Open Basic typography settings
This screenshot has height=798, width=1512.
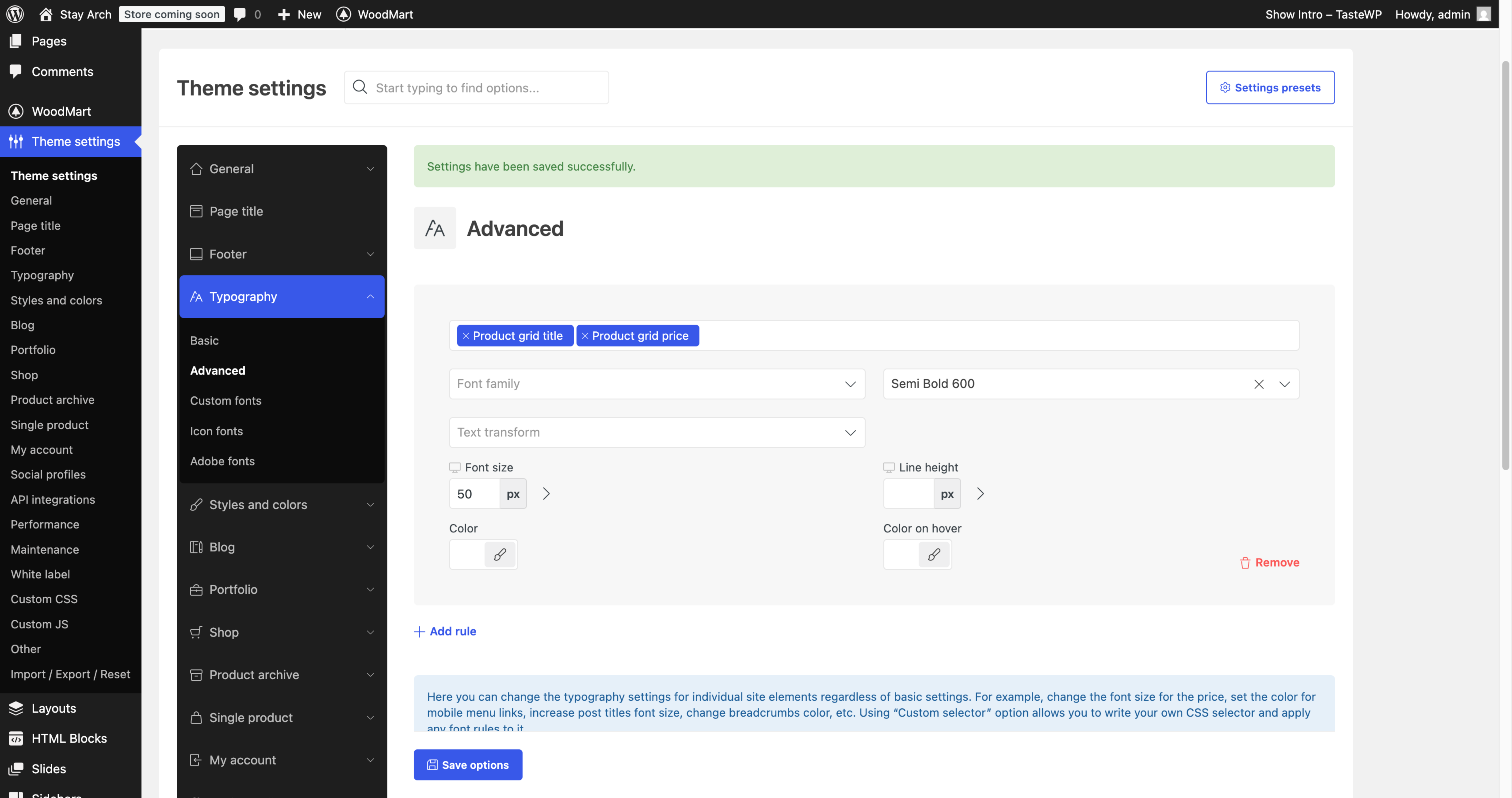[x=204, y=340]
